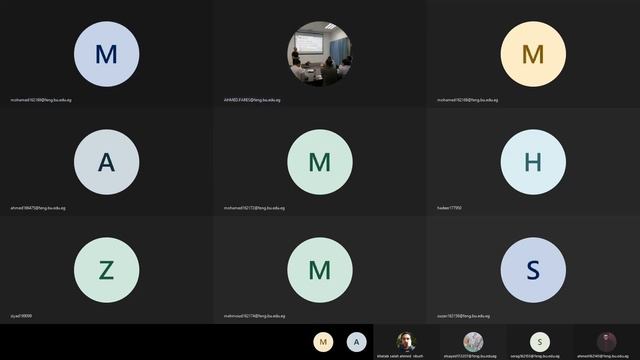Click name label beneath top-left M avatar
Viewport: 640px width, 360px height.
tap(41, 100)
